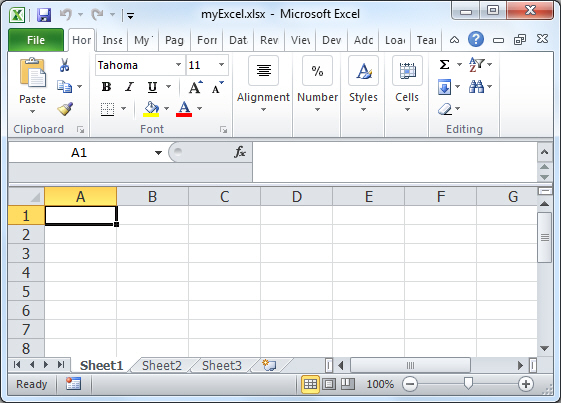Screen dimensions: 561x403
Task: Click the Redo arrow icon
Action: (x=97, y=14)
